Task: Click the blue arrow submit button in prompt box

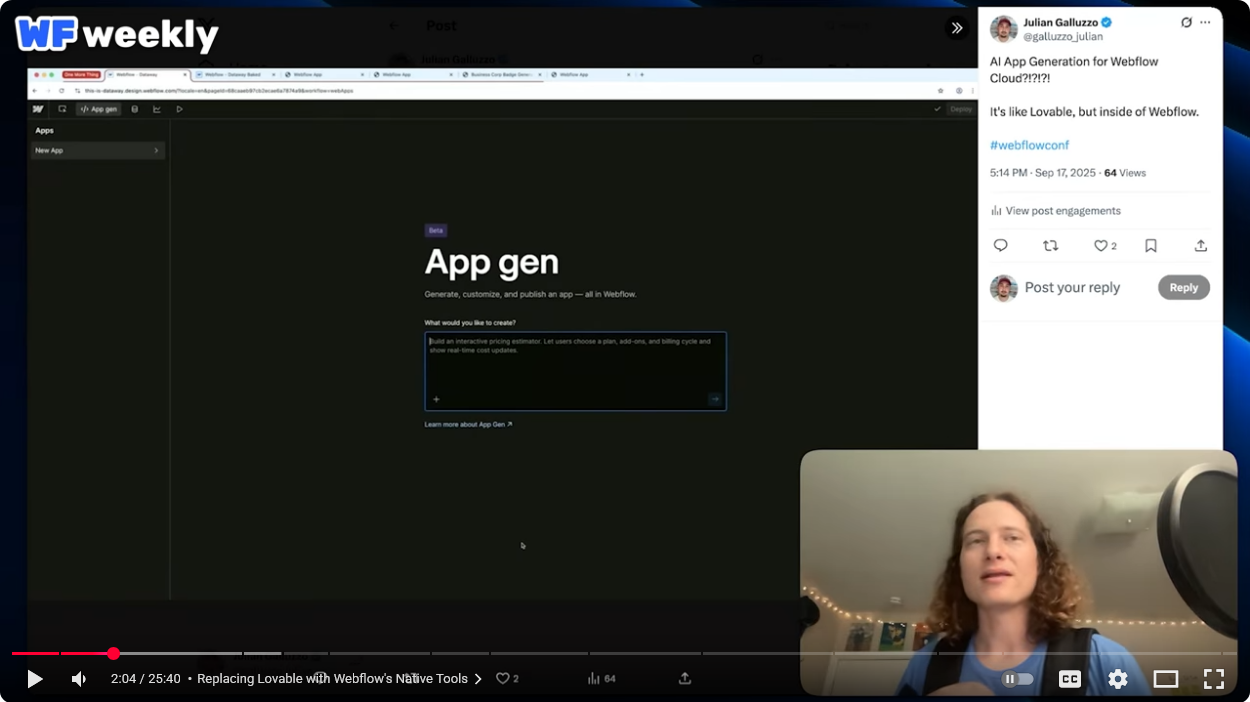Action: (x=715, y=399)
